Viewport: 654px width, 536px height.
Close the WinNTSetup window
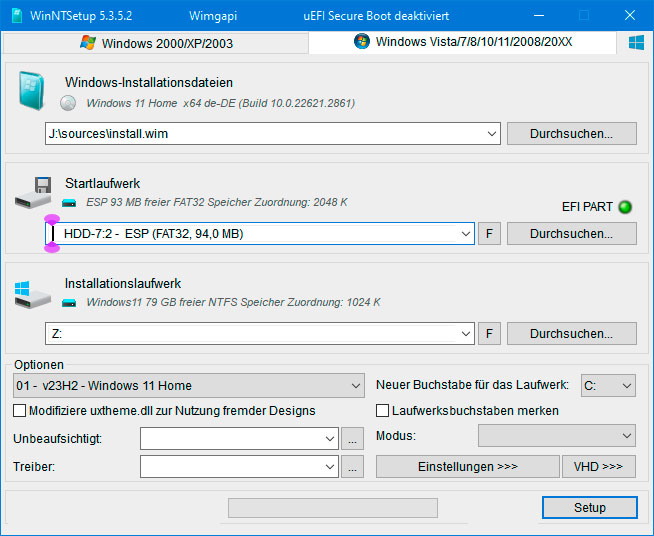(630, 15)
